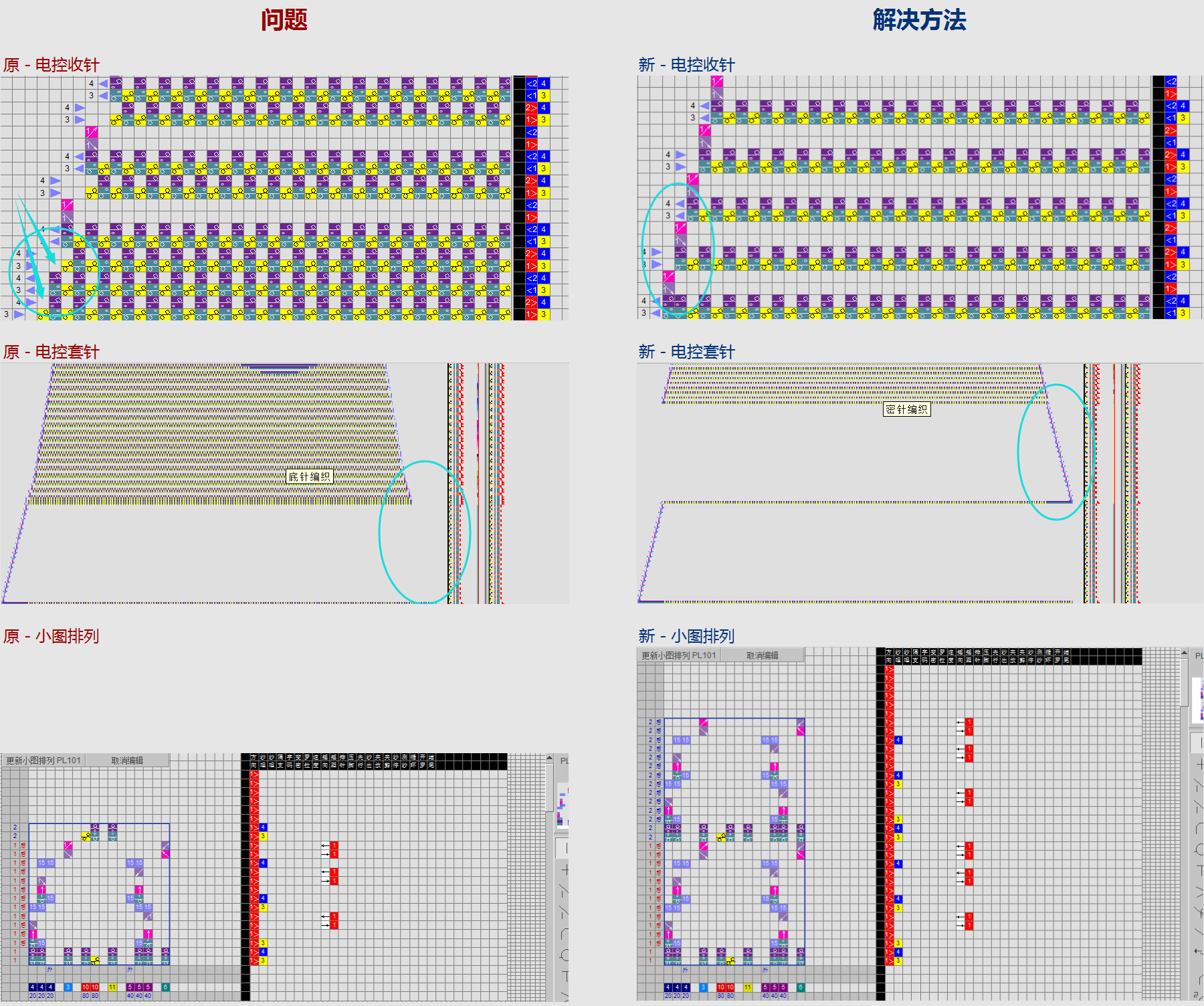Open the pattern preview thumbnail in new panel

tap(1199, 699)
